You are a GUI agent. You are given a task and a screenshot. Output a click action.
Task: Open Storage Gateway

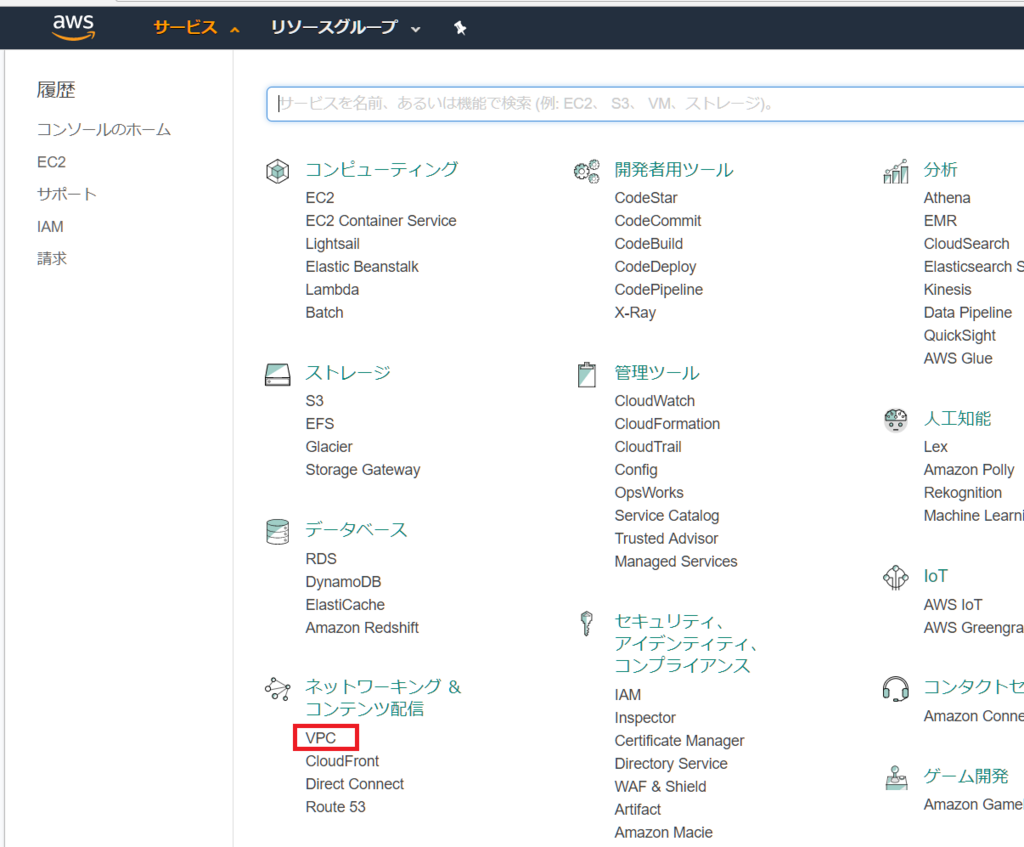[362, 470]
